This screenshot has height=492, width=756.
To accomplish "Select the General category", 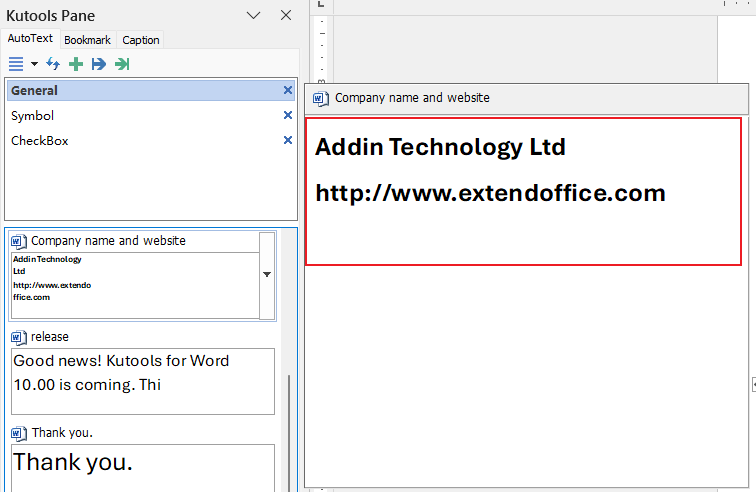I will [x=151, y=91].
